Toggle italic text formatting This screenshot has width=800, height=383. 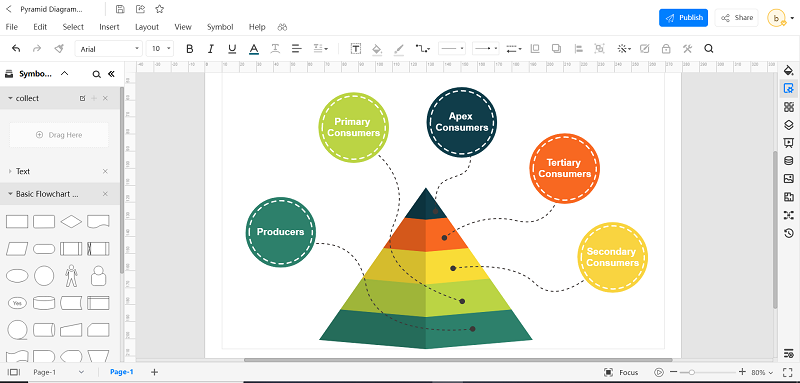(x=211, y=49)
